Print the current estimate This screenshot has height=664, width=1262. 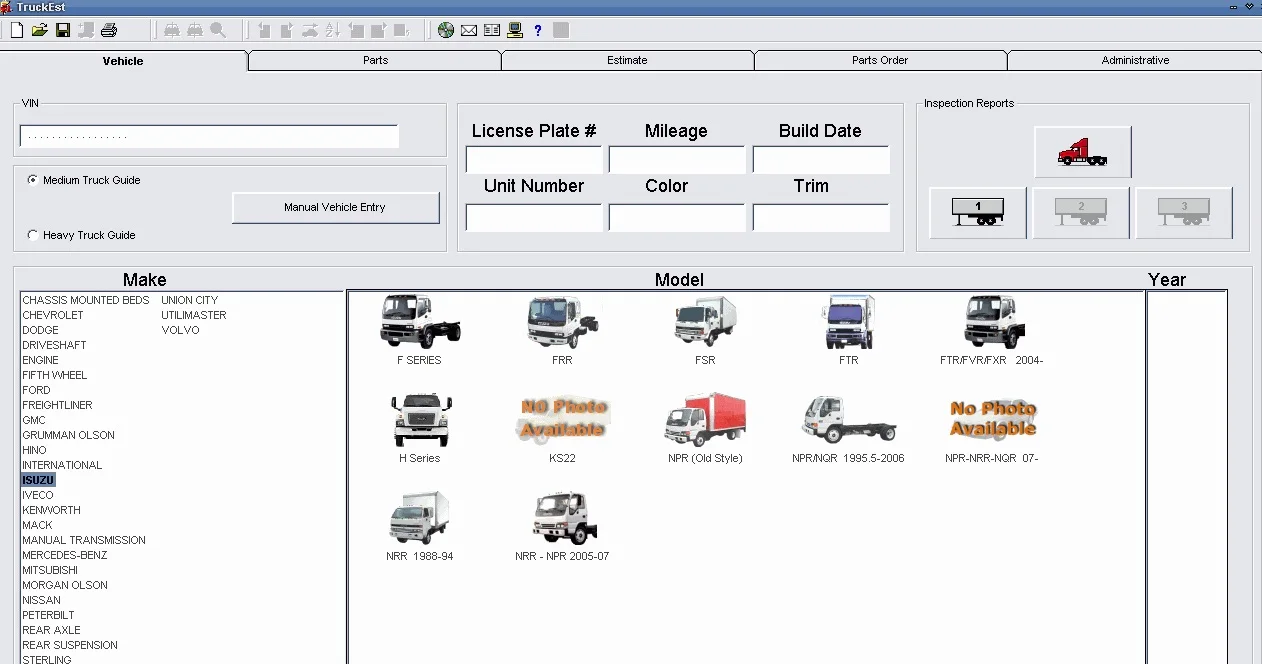[108, 29]
